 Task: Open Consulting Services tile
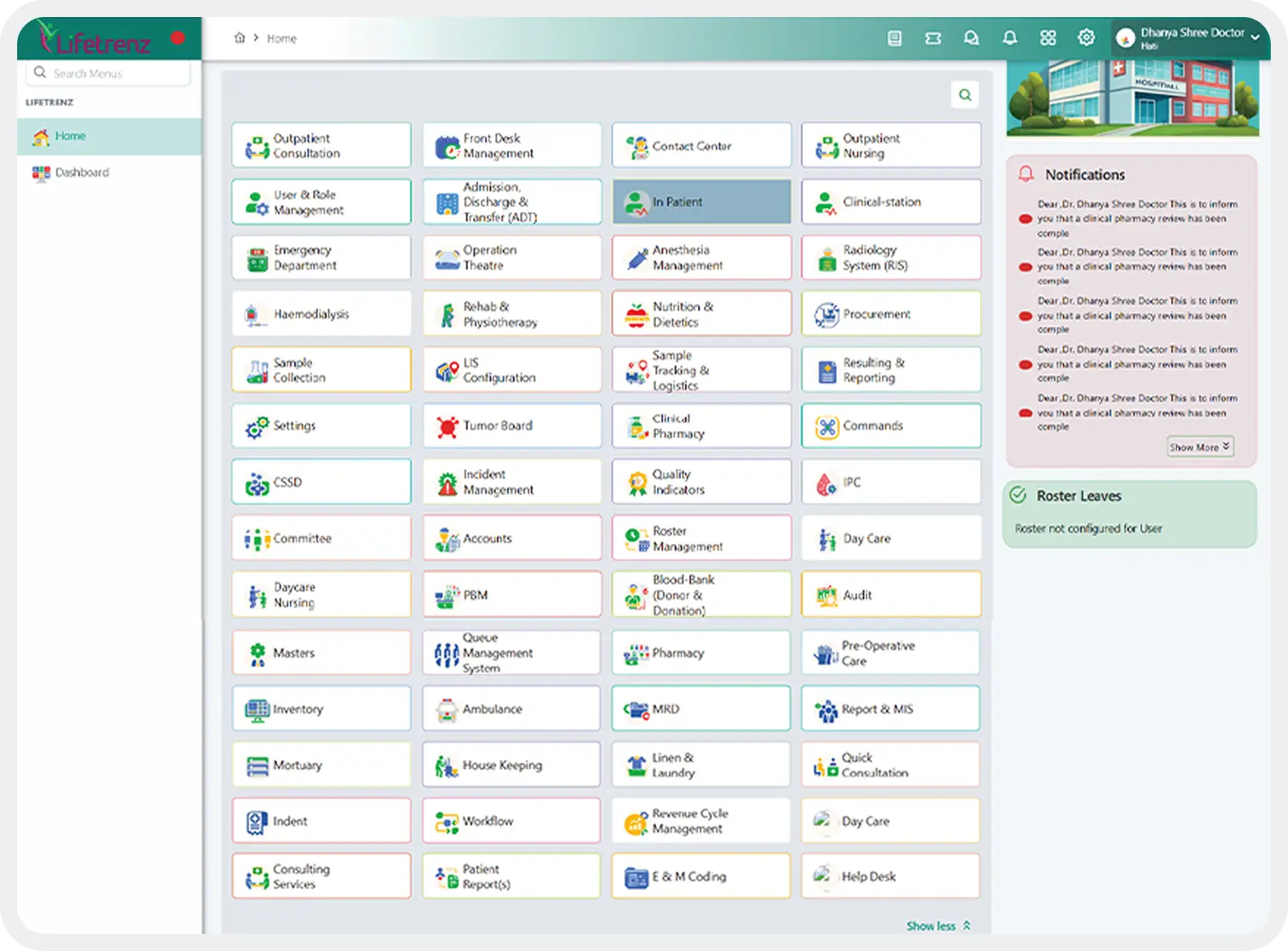pos(322,876)
